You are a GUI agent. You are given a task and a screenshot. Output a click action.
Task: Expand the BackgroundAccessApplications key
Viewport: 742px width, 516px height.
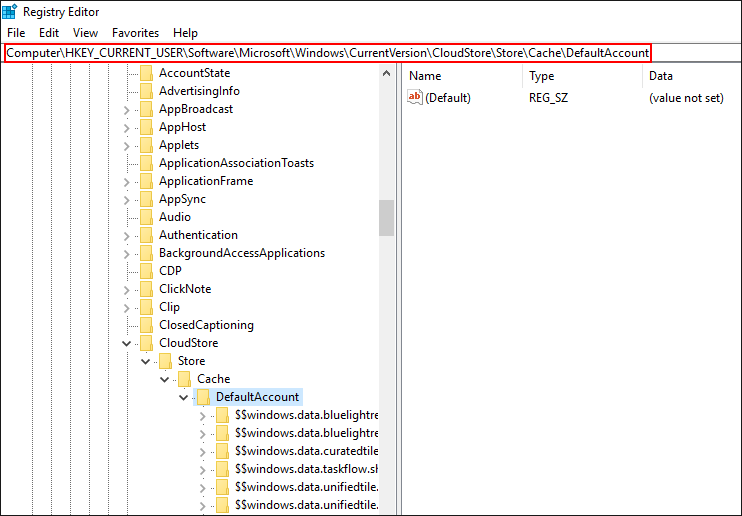[x=126, y=254]
